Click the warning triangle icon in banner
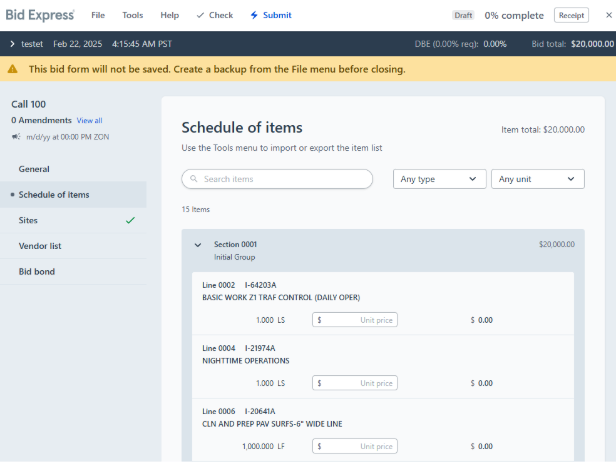 click(x=13, y=69)
